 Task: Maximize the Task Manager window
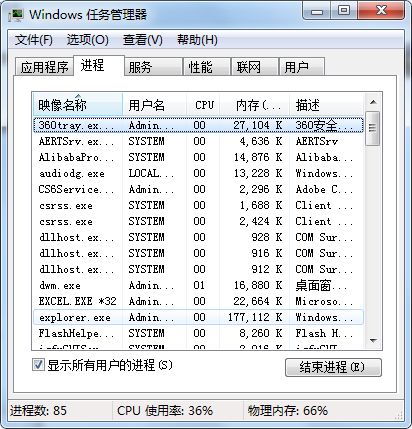click(344, 11)
